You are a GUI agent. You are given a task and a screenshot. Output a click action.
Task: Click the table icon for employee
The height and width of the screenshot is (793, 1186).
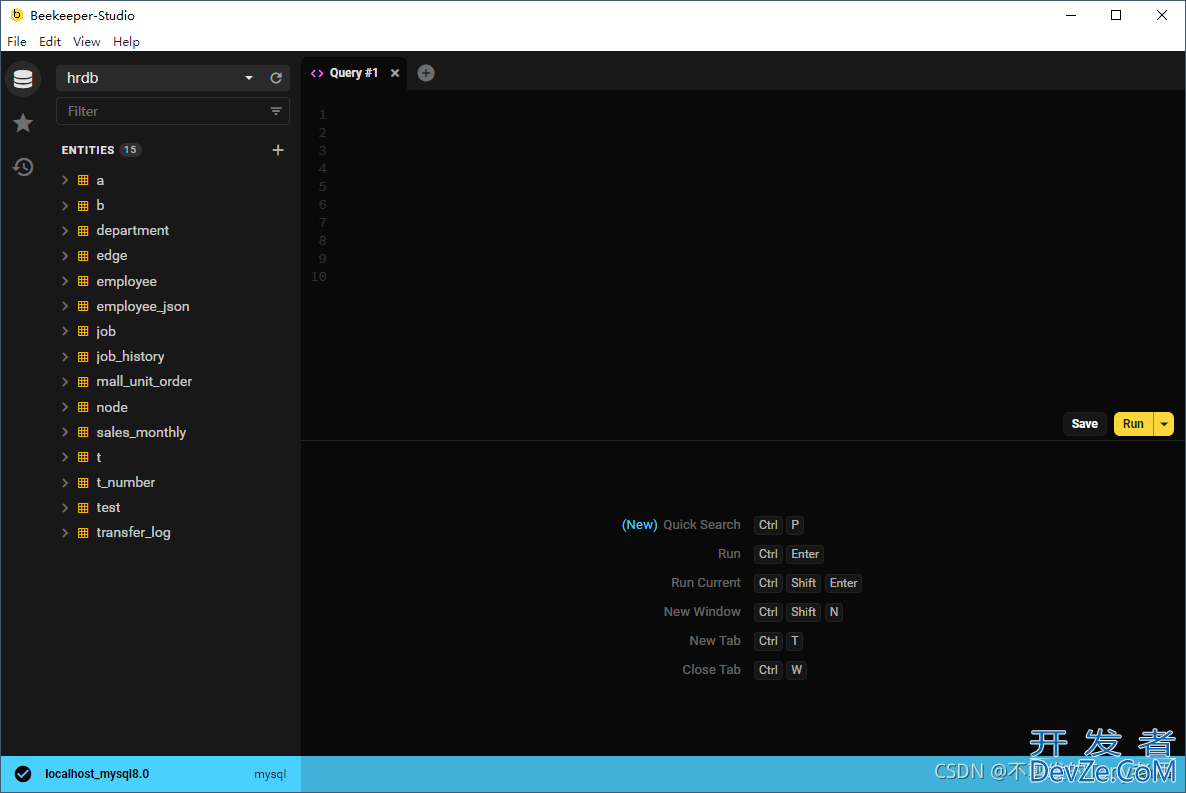click(83, 281)
